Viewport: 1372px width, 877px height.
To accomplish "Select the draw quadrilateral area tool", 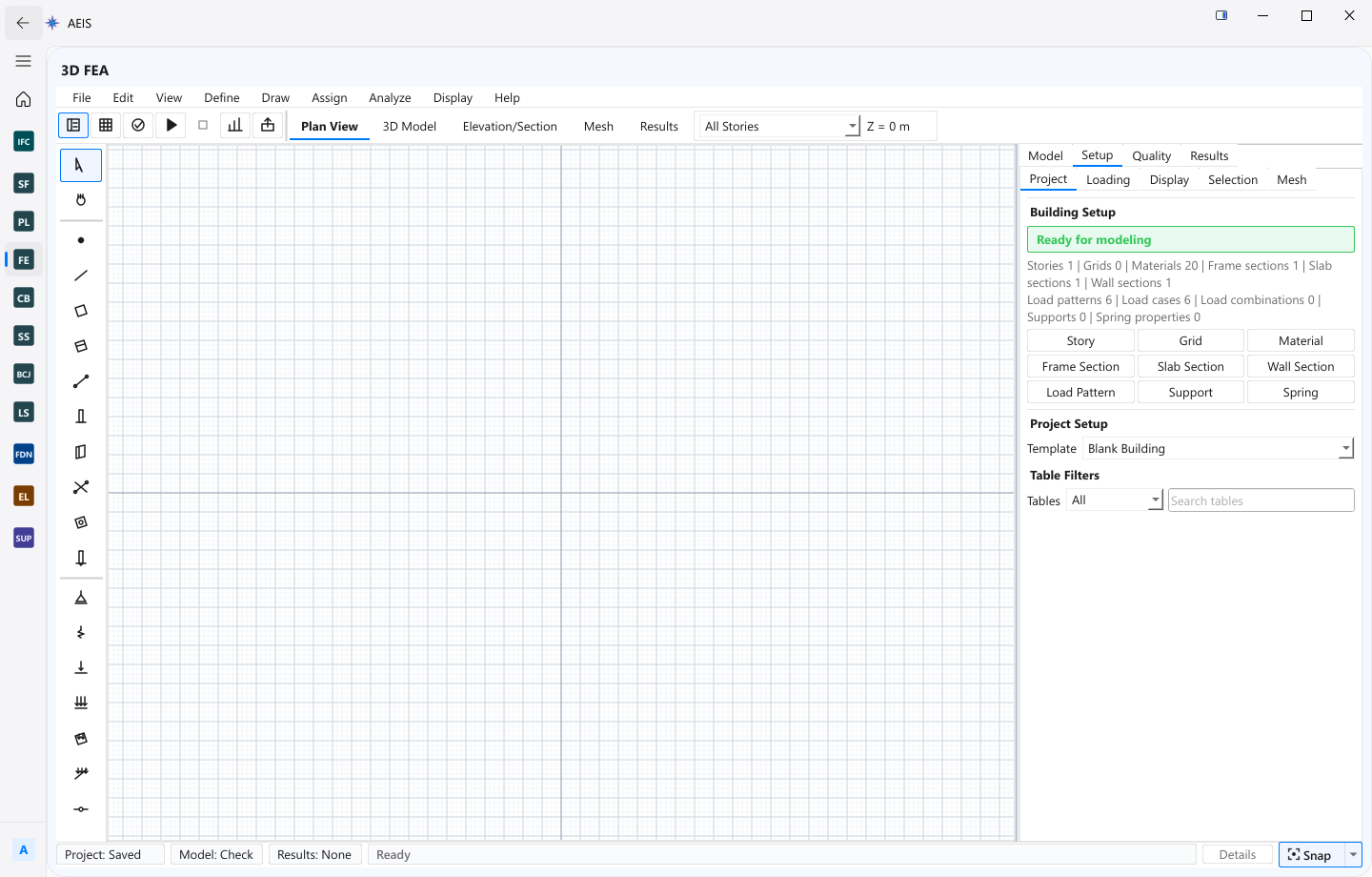I will coord(81,311).
